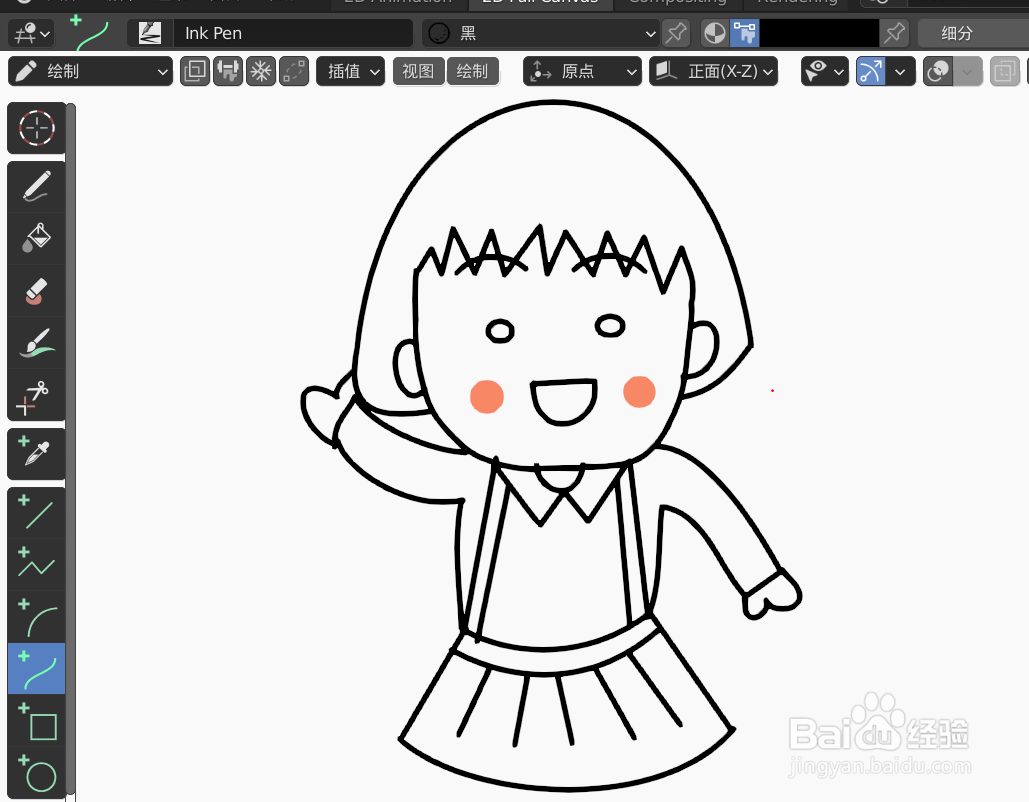The height and width of the screenshot is (802, 1029).
Task: Select the Cutter scissors tool
Action: (37, 394)
